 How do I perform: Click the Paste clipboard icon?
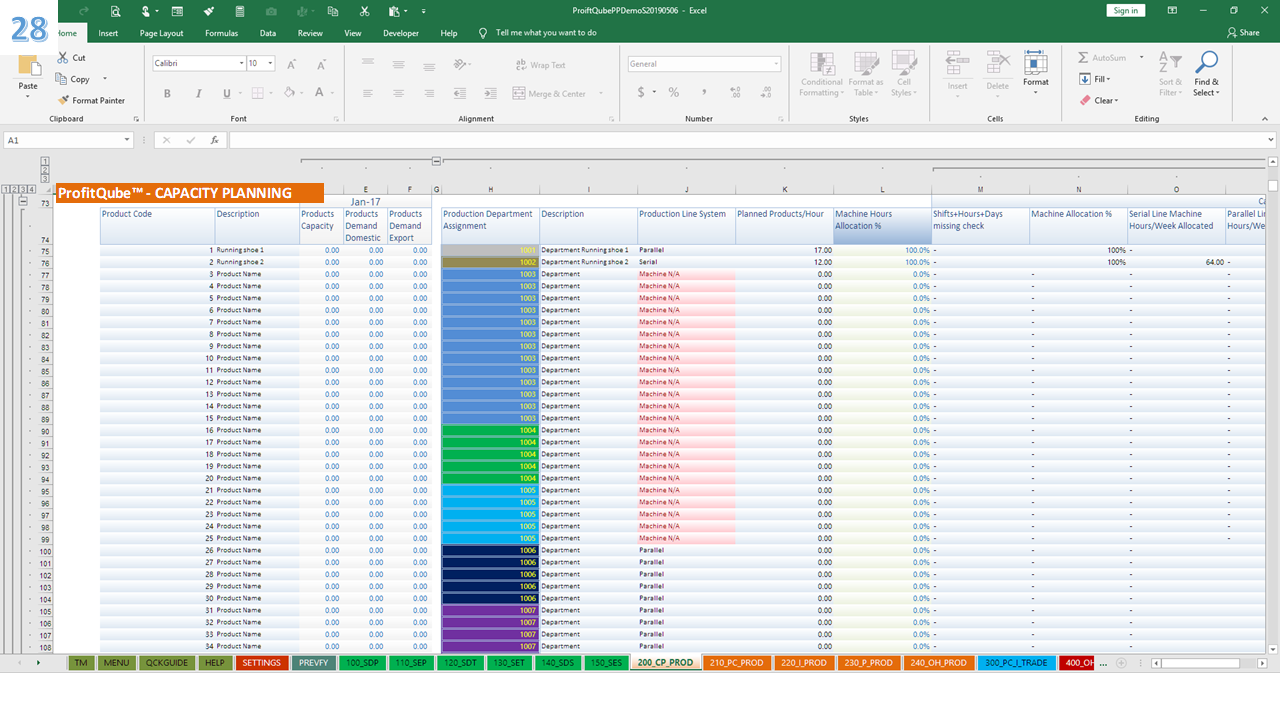tap(28, 66)
